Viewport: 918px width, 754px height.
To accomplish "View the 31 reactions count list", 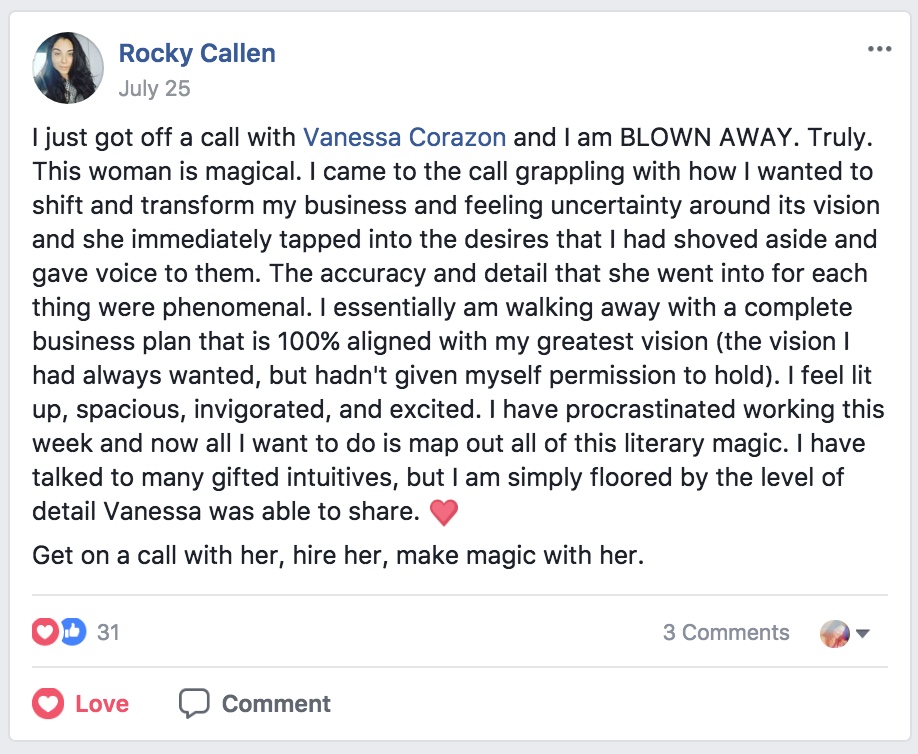I will [108, 632].
